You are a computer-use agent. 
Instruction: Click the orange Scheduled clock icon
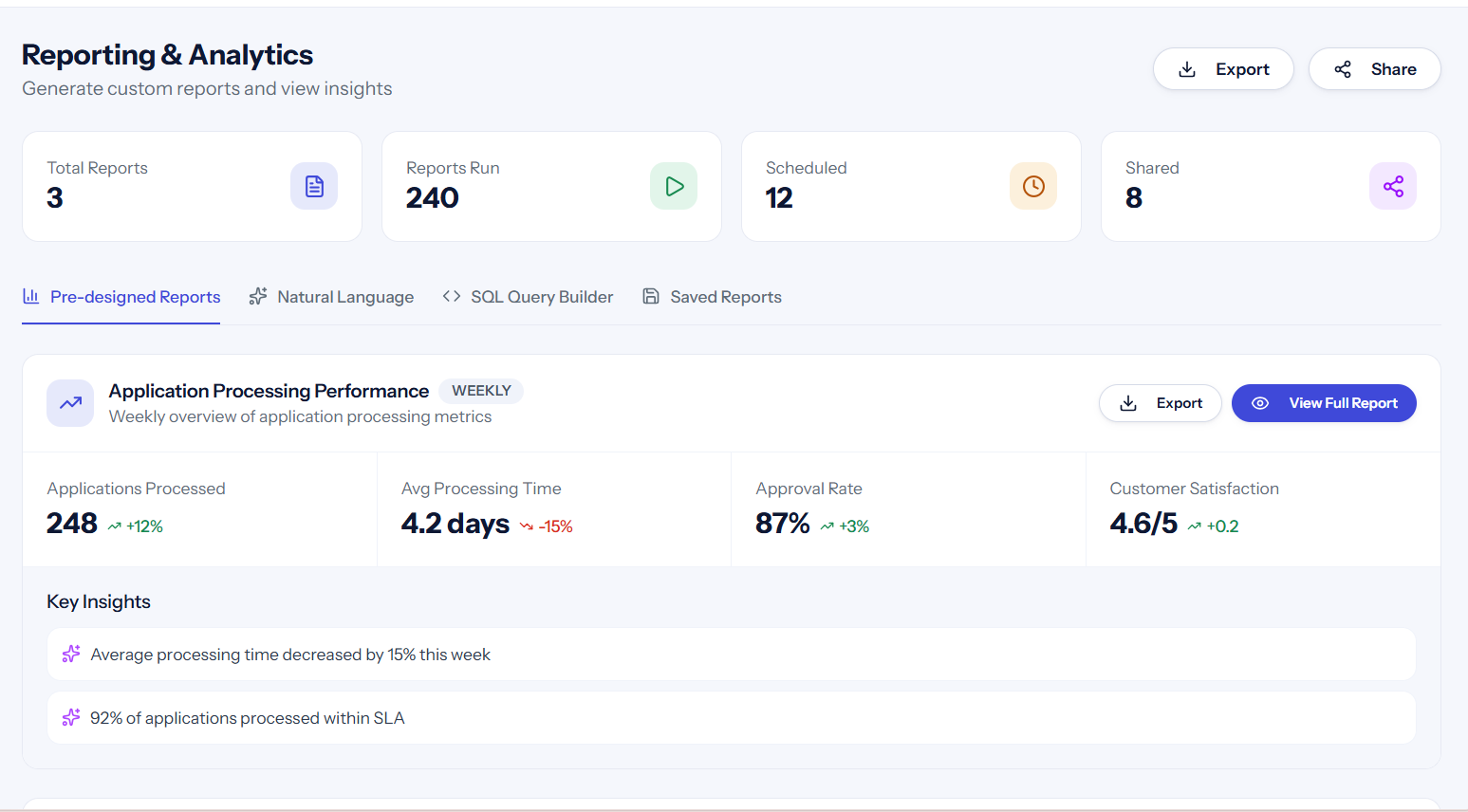[1033, 186]
